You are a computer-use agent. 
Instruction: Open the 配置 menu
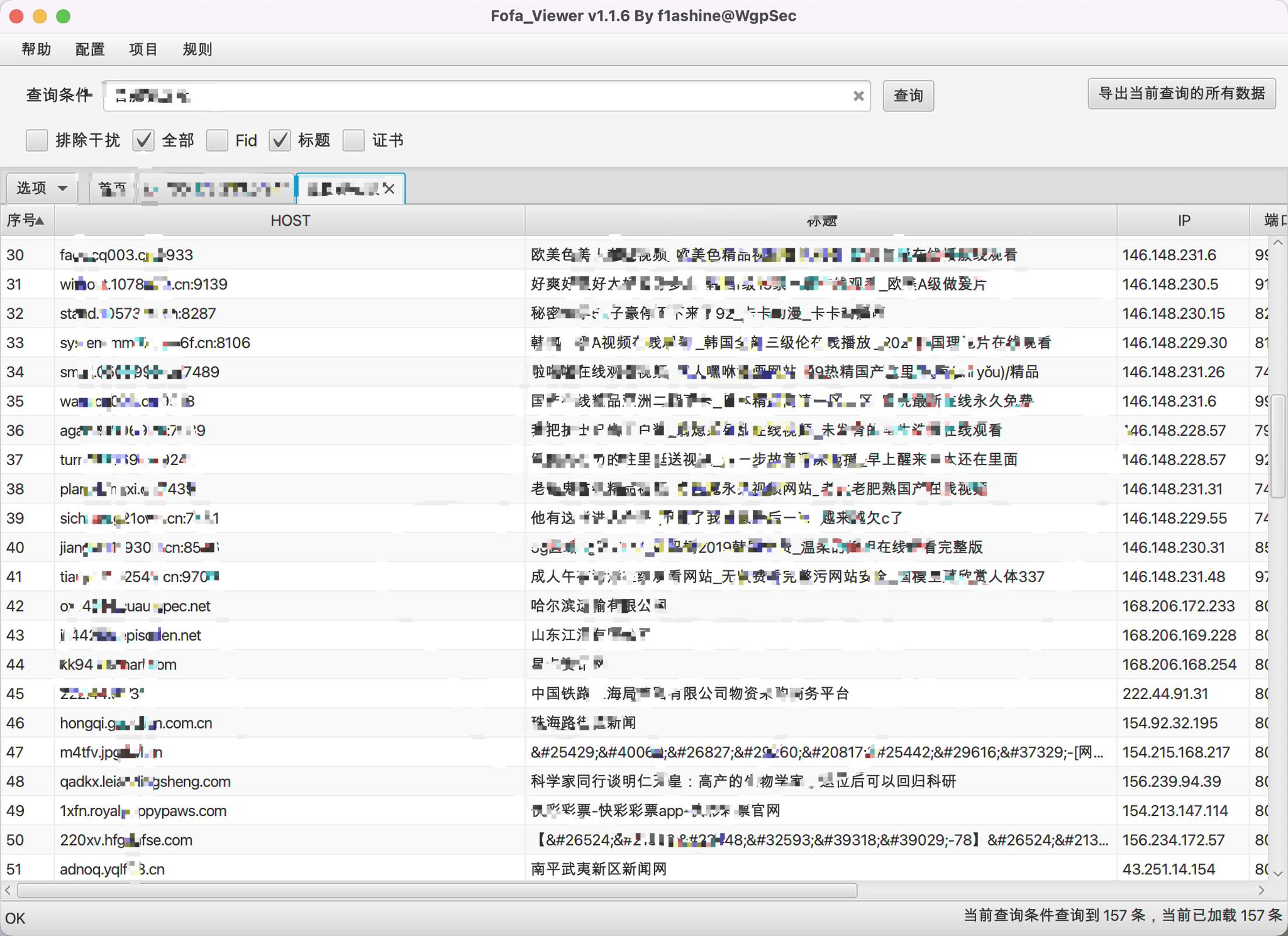(90, 49)
